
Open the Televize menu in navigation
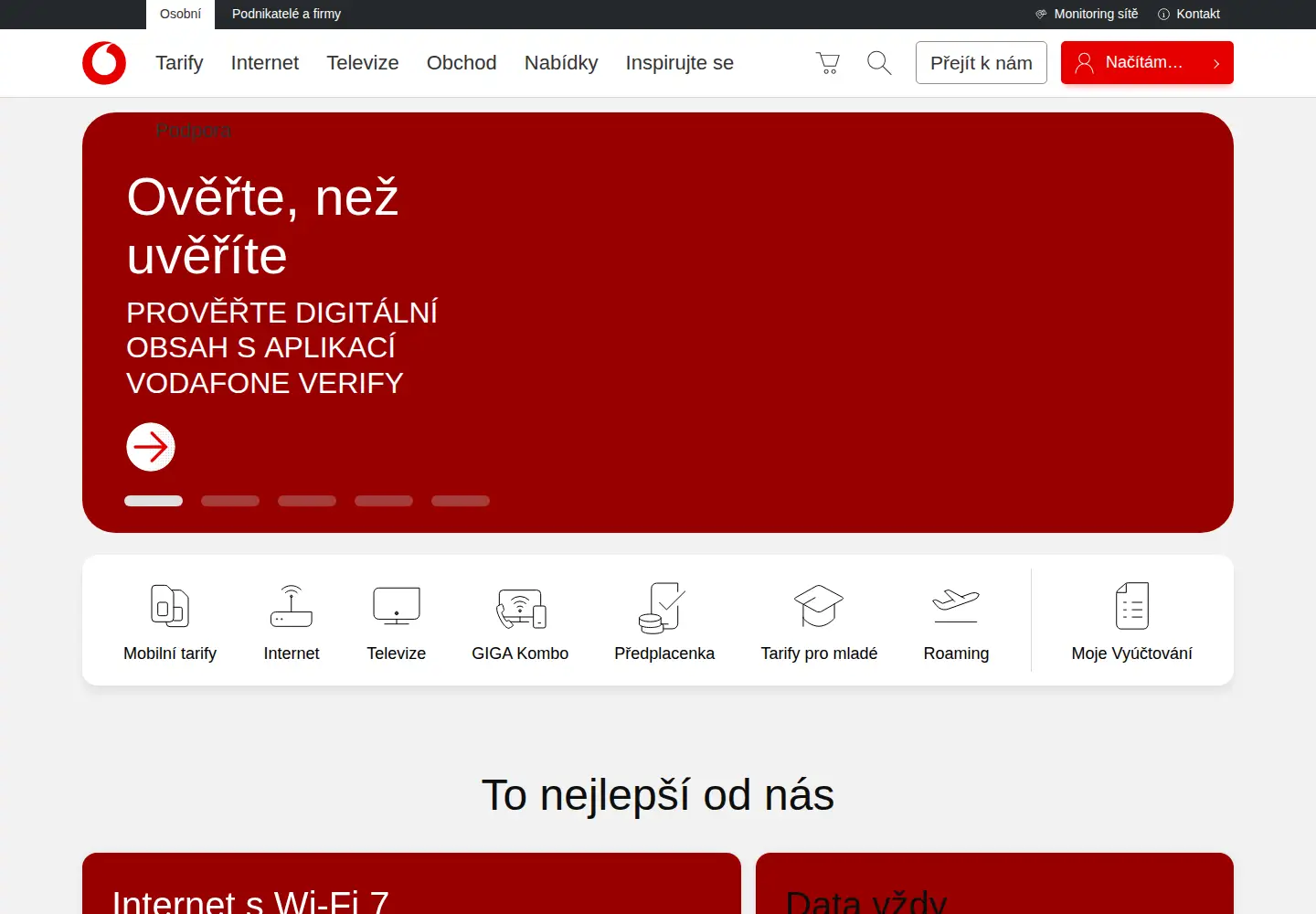[x=363, y=63]
